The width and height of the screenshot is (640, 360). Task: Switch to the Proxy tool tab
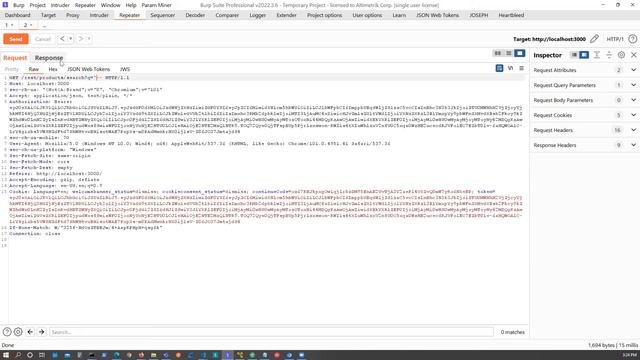pyautogui.click(x=73, y=15)
